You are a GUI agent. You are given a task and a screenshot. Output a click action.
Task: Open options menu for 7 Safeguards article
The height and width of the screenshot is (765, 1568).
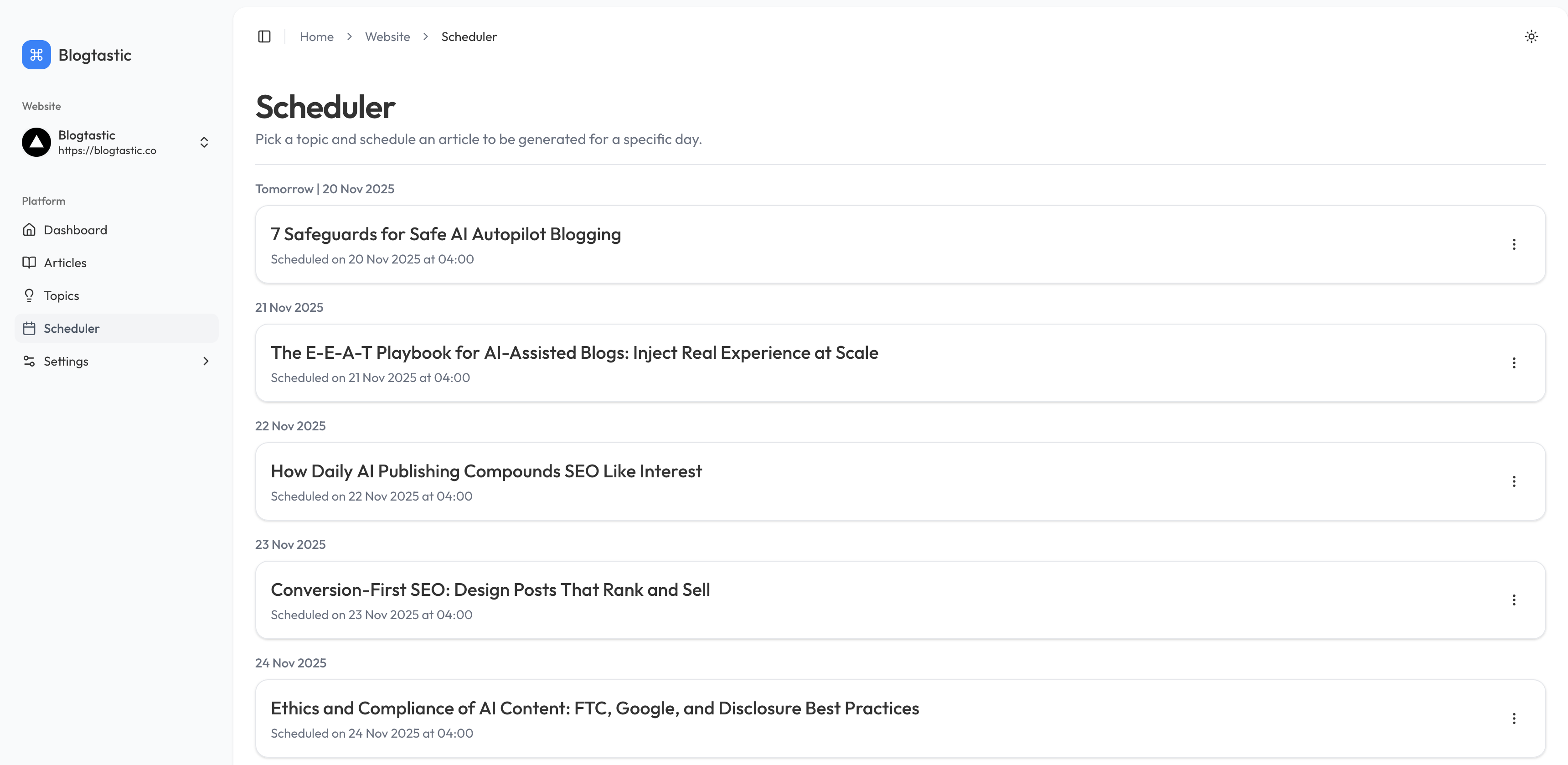1514,245
